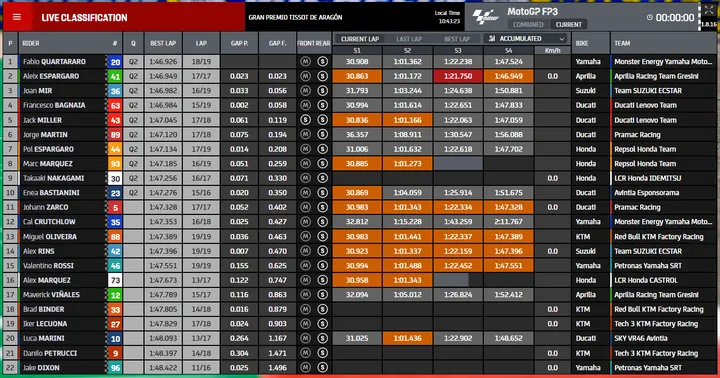Sort by TEAM column header
This screenshot has height=378, width=720.
pyautogui.click(x=622, y=44)
